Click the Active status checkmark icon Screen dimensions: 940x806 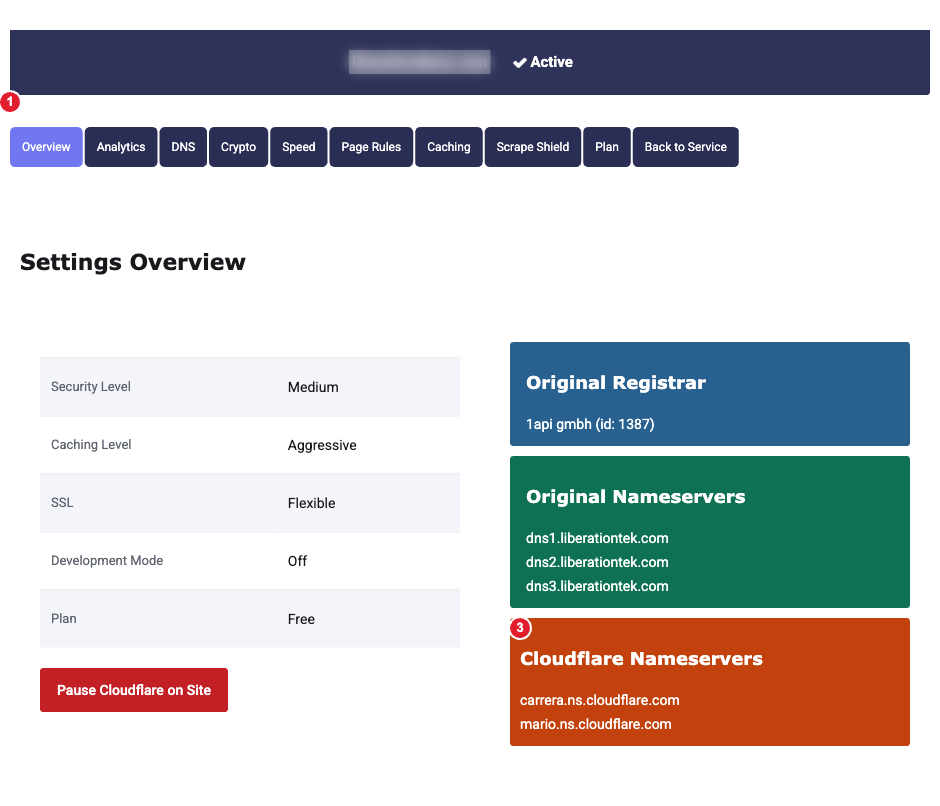click(x=520, y=62)
